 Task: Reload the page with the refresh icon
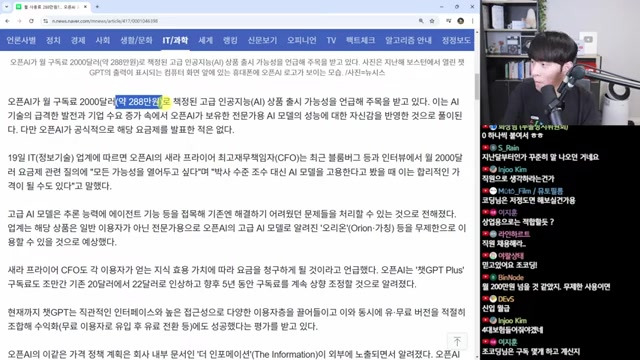coord(31,21)
